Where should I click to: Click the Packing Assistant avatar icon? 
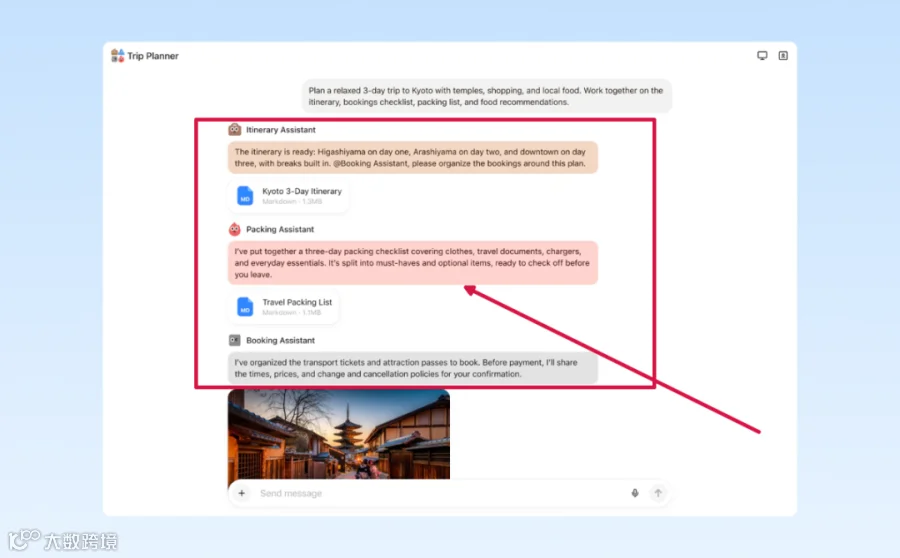(235, 229)
